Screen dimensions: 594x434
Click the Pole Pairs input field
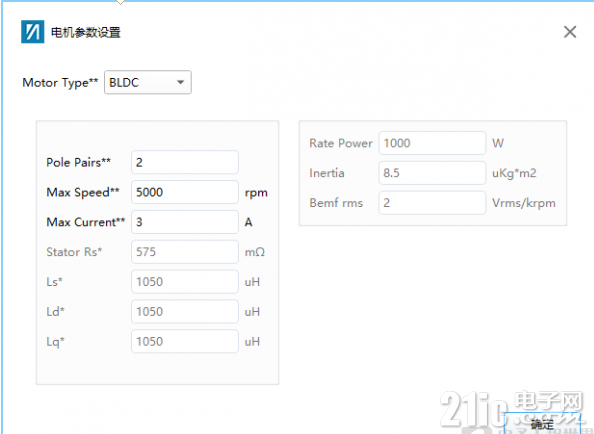(185, 162)
